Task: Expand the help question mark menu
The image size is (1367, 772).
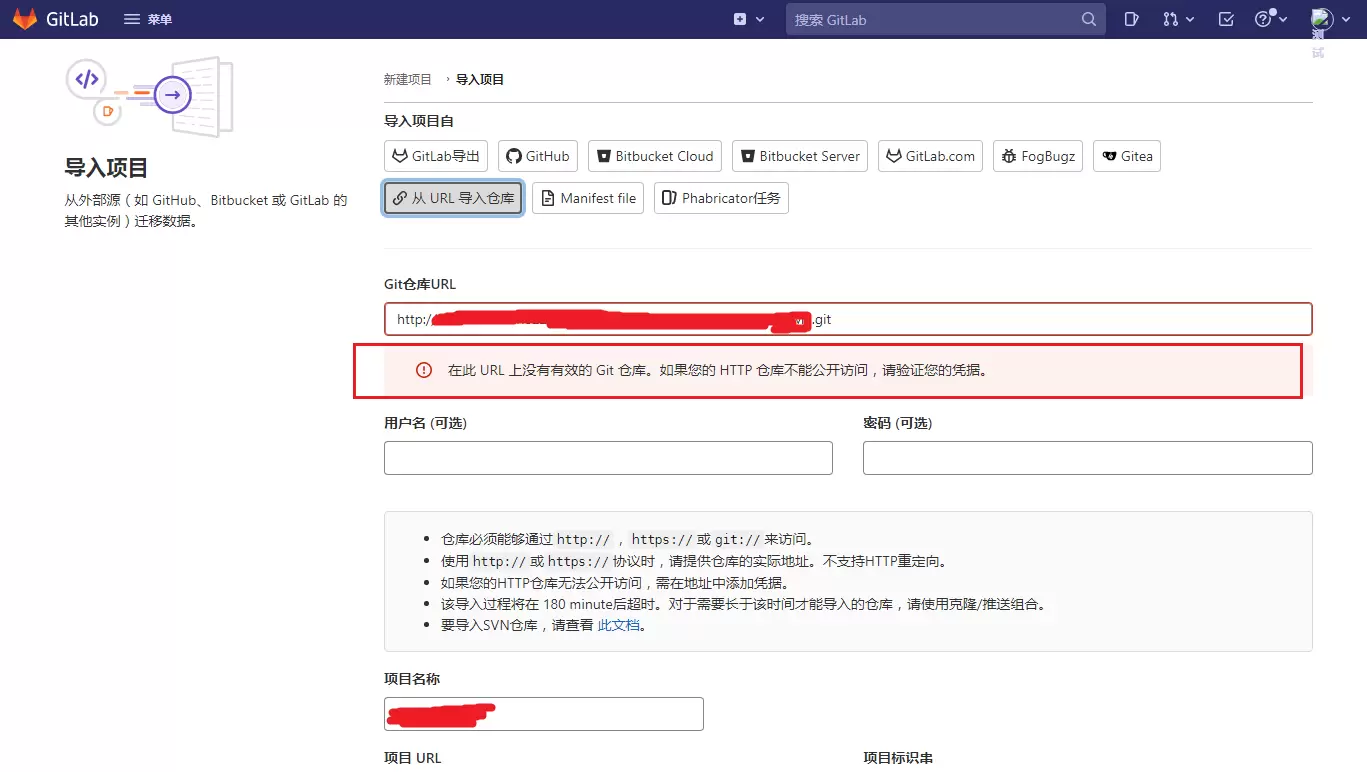Action: (1270, 19)
